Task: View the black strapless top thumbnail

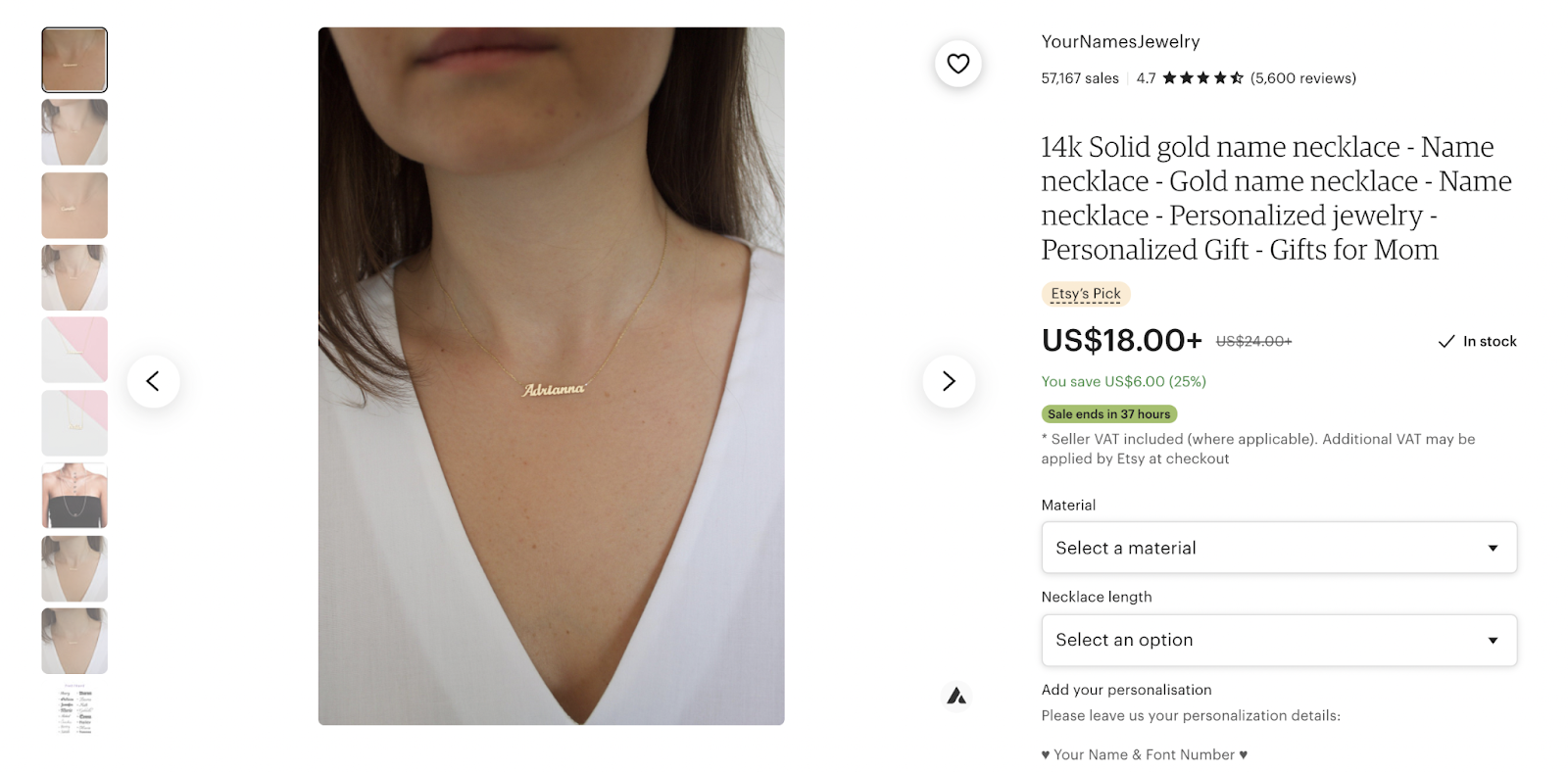Action: pyautogui.click(x=74, y=496)
